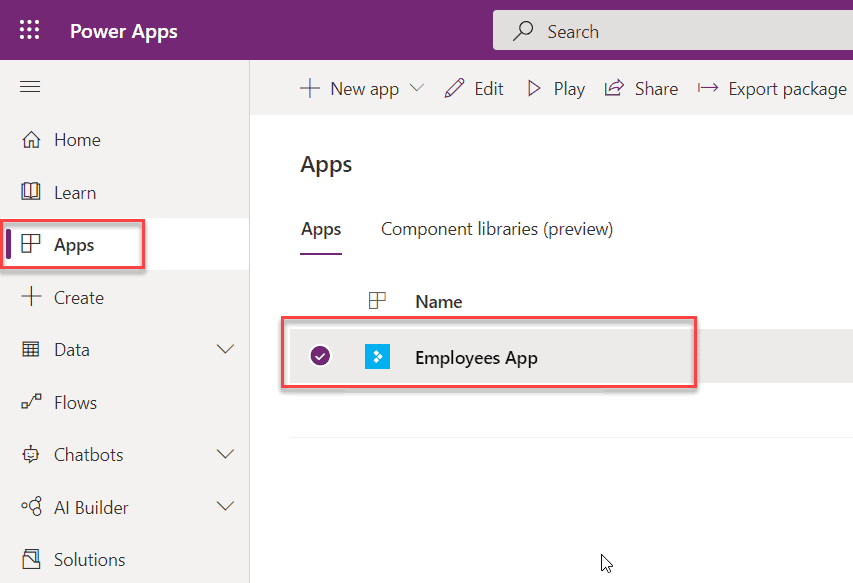The height and width of the screenshot is (583, 853).
Task: Click the Apps grid icon in sidebar
Action: click(31, 244)
